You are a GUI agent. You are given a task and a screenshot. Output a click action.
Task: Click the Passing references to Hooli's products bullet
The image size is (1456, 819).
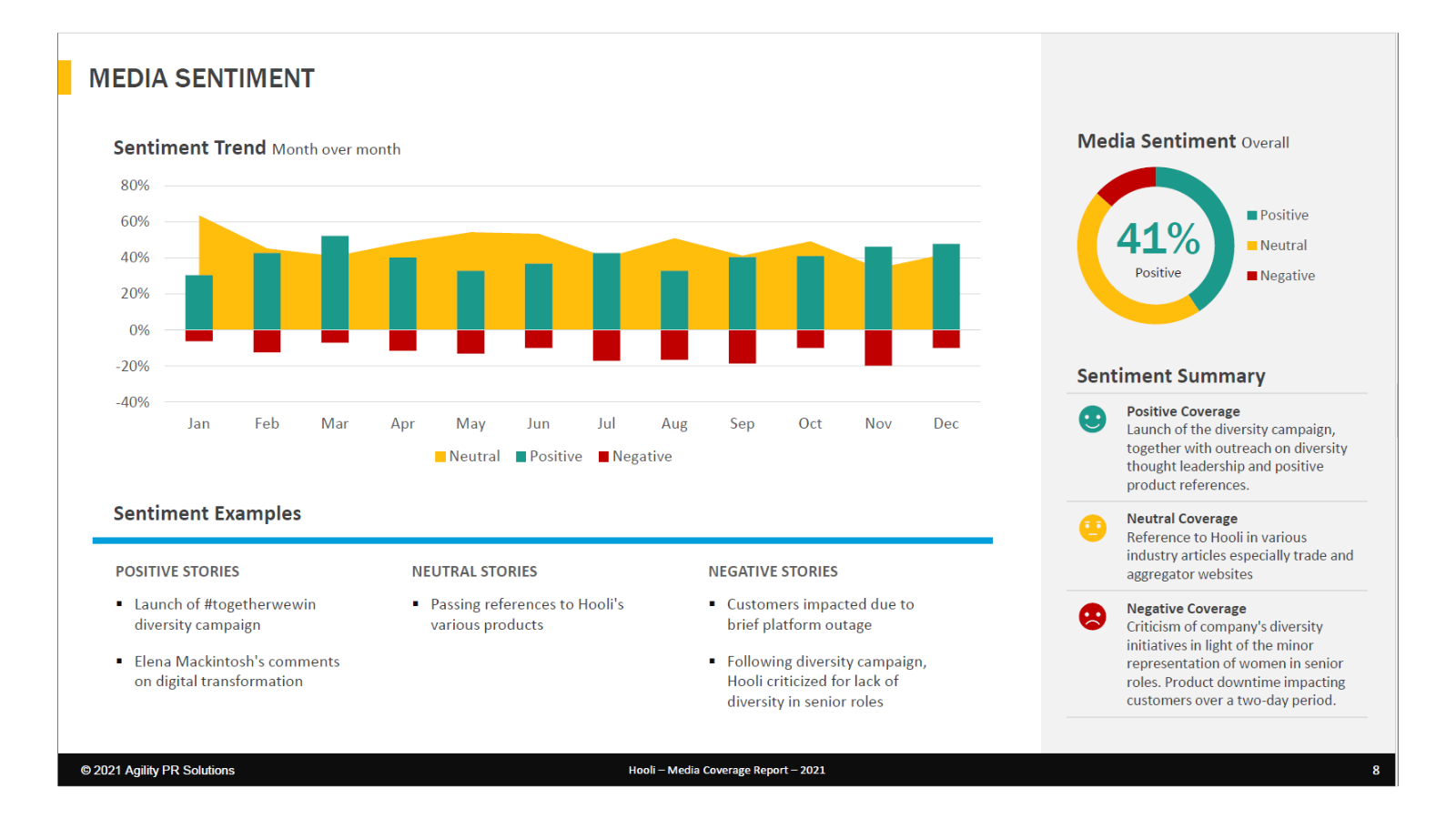(x=527, y=614)
